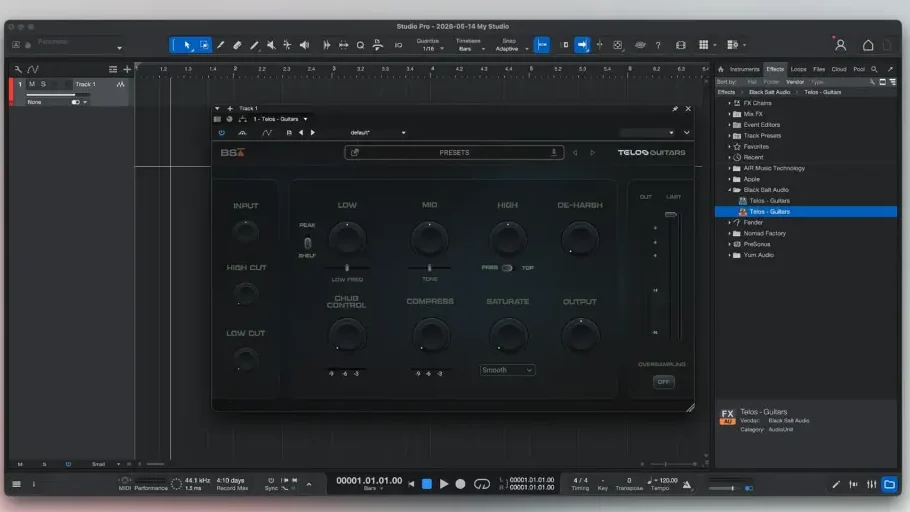910x512 pixels.
Task: Click the LIMIT threshold fader
Action: click(671, 215)
